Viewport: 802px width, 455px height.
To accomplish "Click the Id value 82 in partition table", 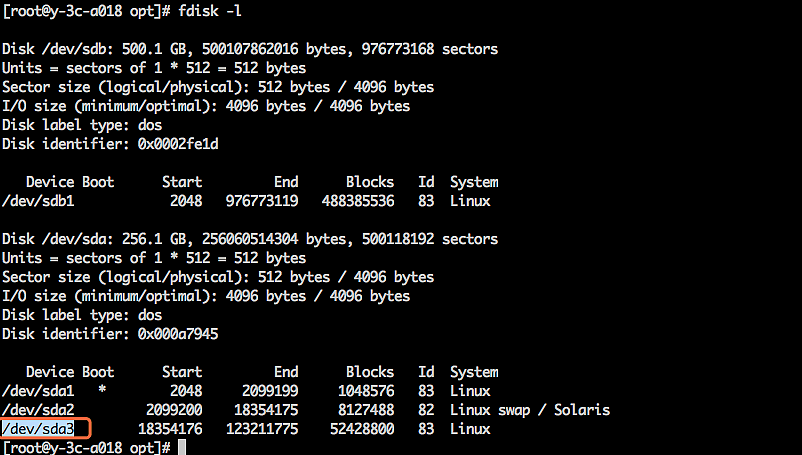I will tap(426, 410).
